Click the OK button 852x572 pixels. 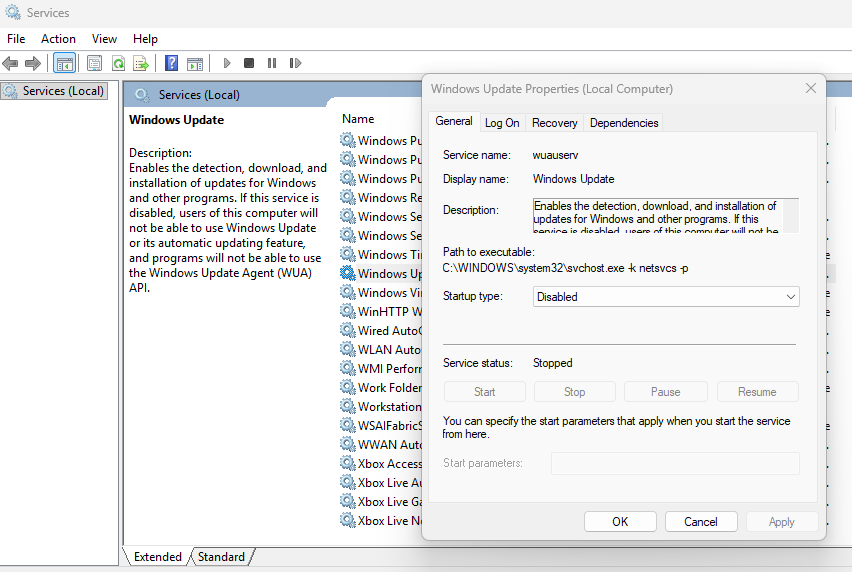pyautogui.click(x=620, y=521)
